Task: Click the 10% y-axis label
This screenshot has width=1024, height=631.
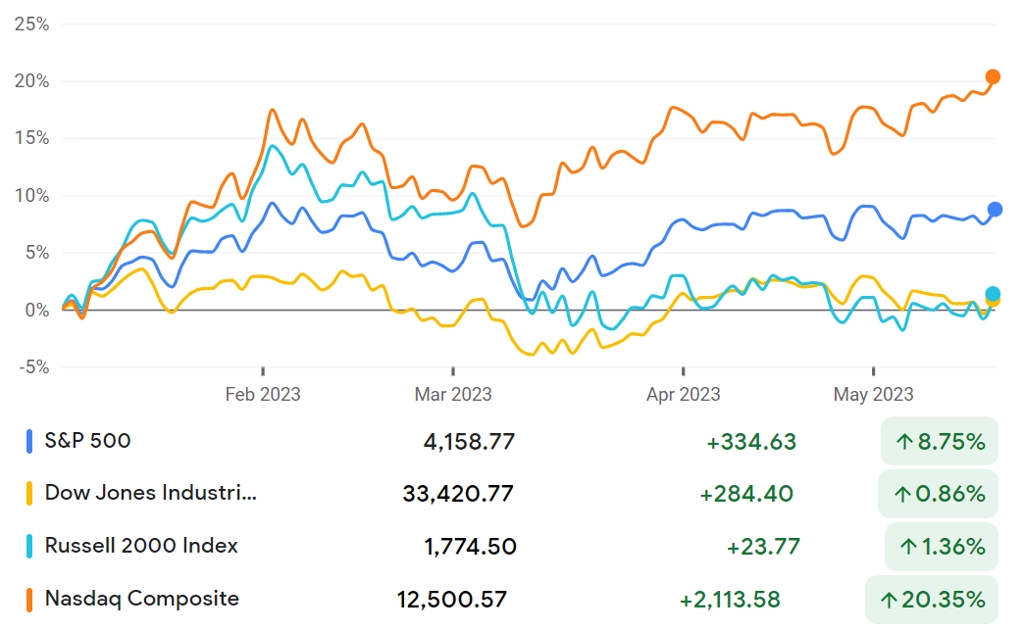Action: [x=32, y=195]
